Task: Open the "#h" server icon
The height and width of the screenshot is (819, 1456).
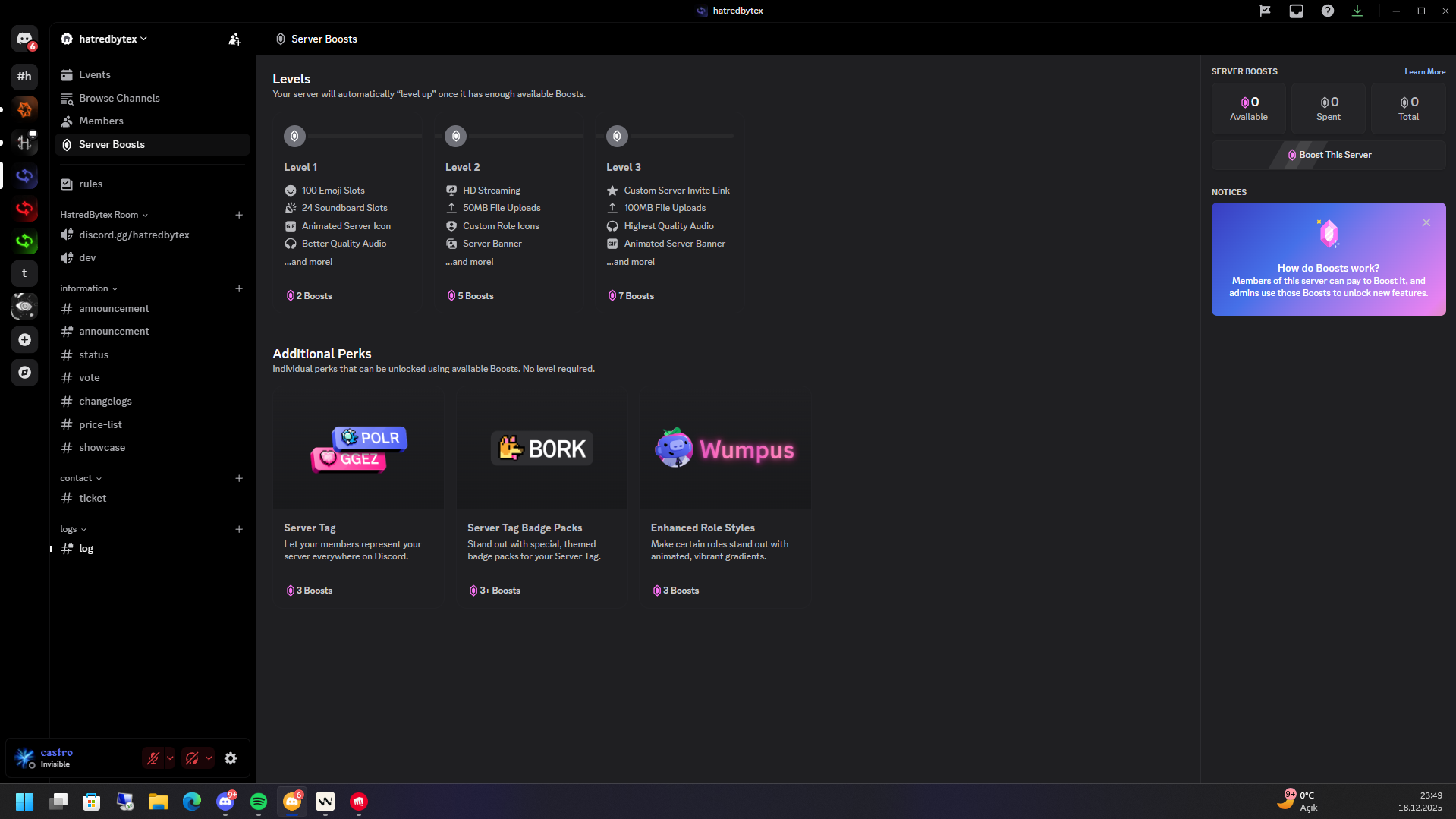Action: click(x=24, y=76)
